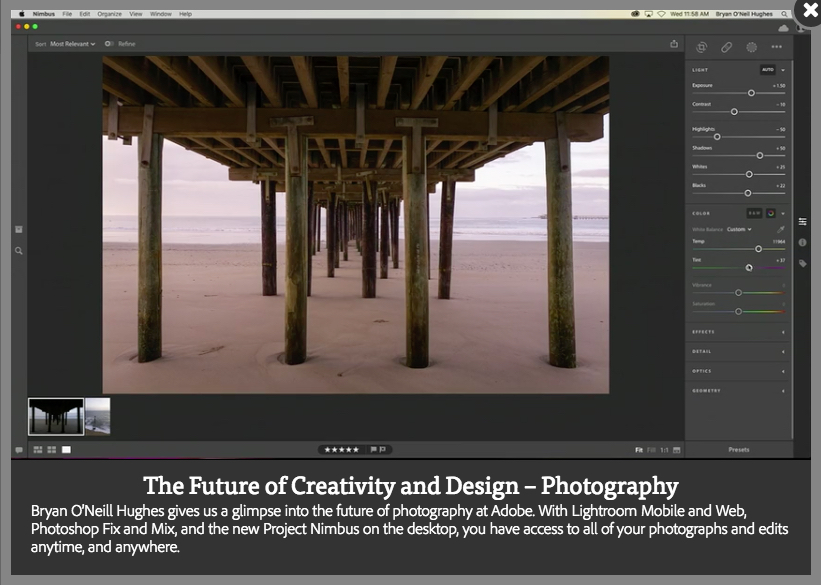Image resolution: width=821 pixels, height=585 pixels.
Task: Click the Shadows slider handle
Action: (760, 156)
